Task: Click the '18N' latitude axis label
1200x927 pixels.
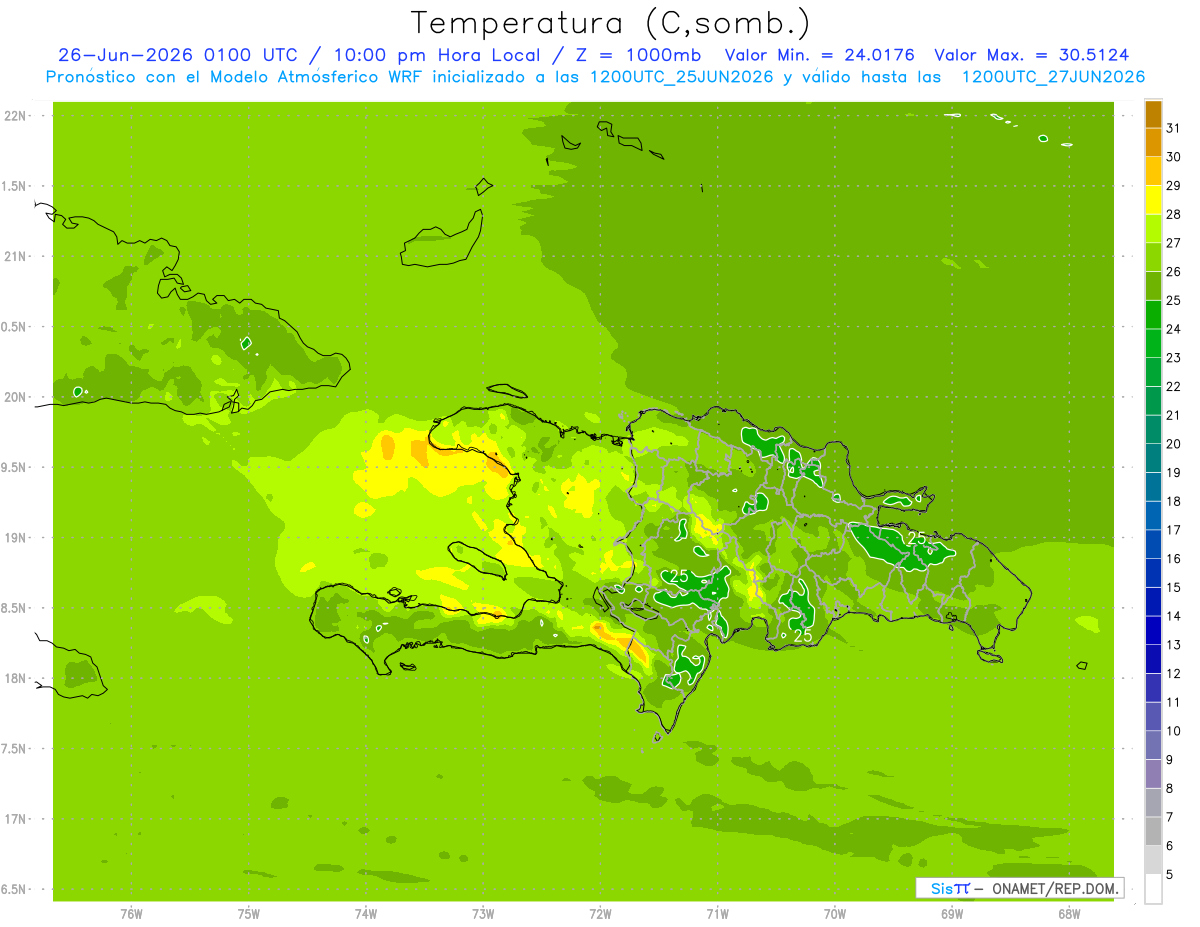Action: pos(16,678)
